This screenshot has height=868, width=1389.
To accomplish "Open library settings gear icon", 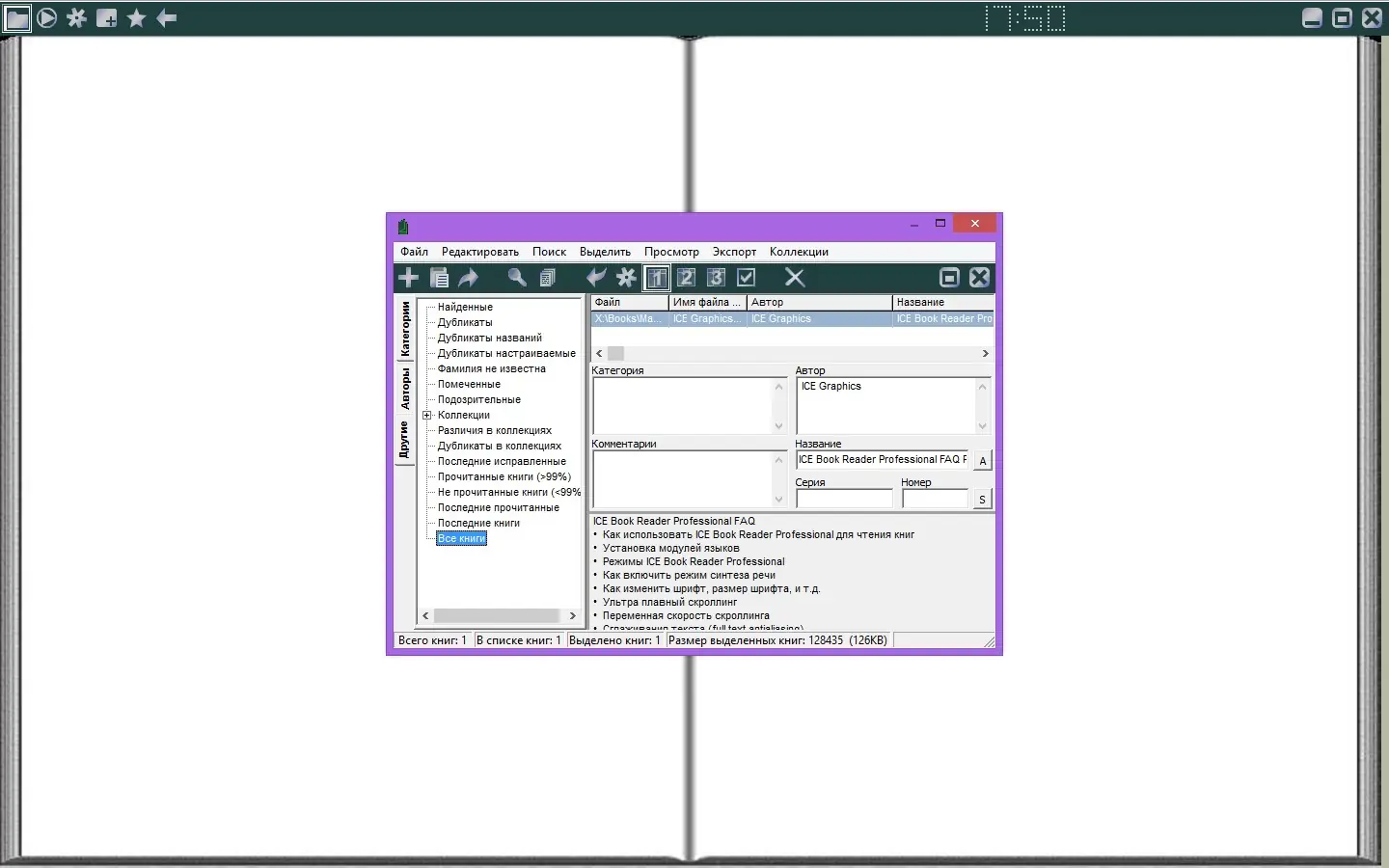I will click(626, 278).
